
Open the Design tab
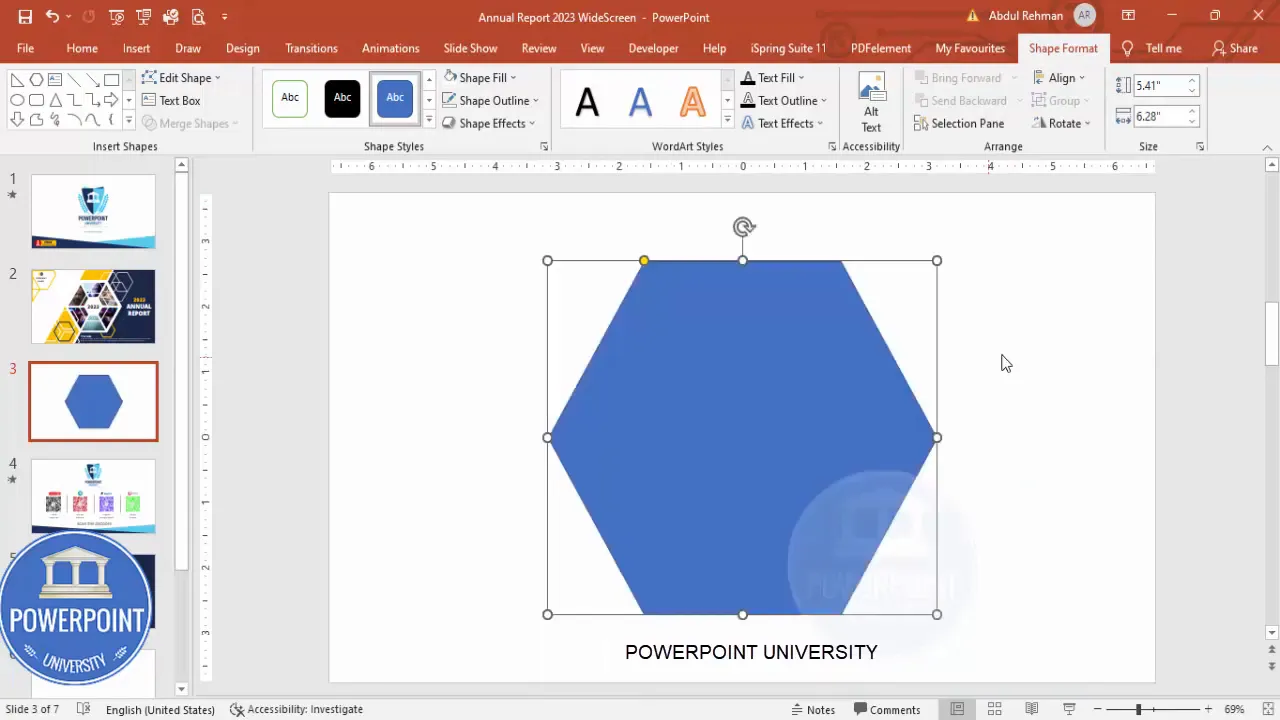[x=242, y=48]
